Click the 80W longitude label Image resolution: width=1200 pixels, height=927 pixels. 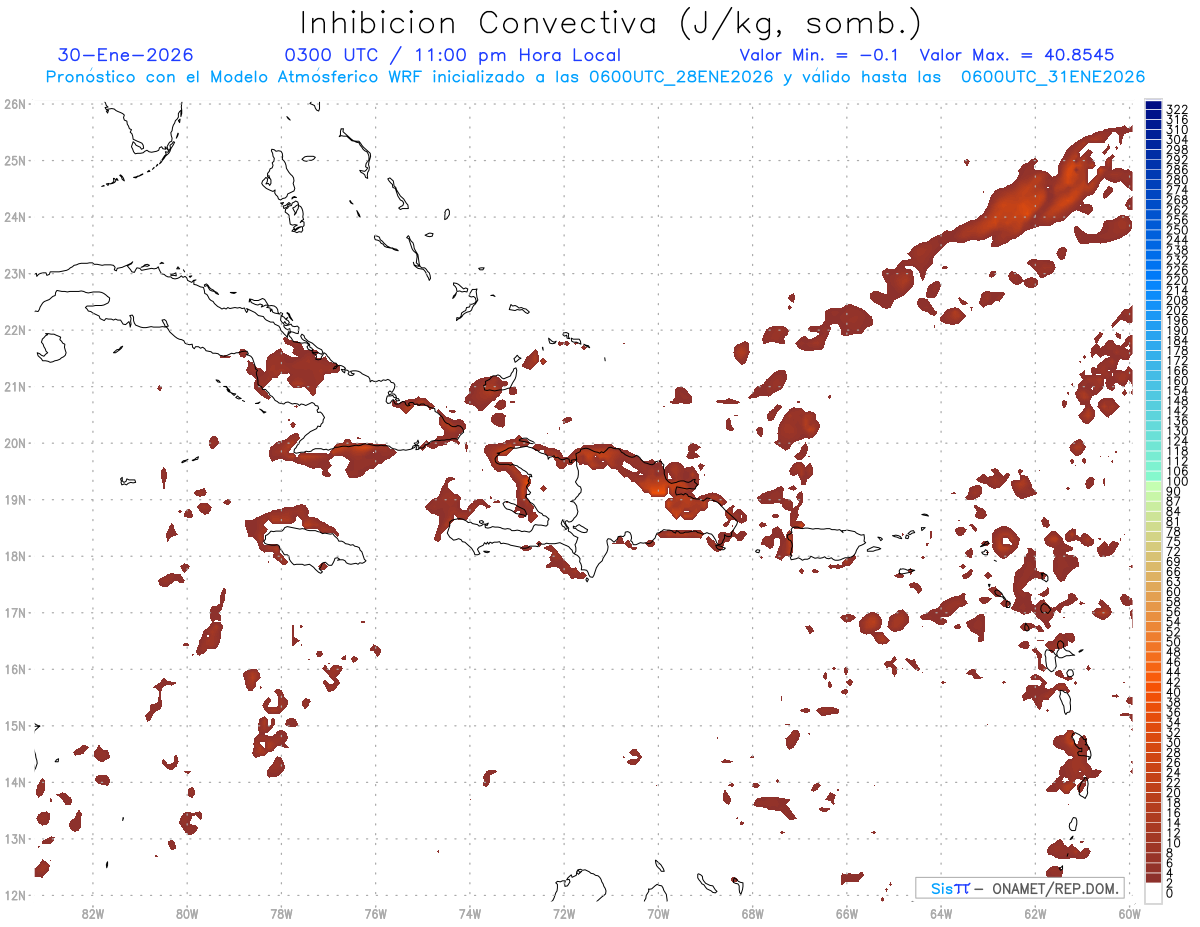187,912
